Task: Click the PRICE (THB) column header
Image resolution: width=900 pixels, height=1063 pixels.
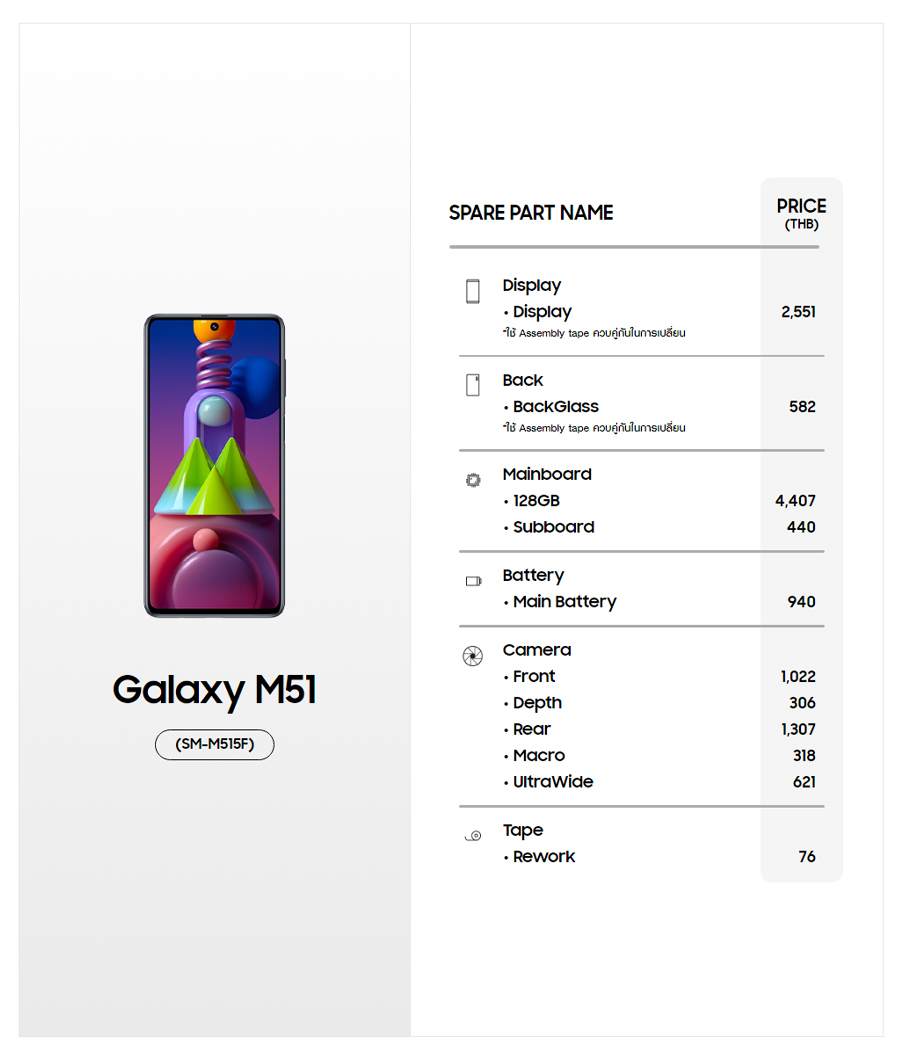Action: coord(801,213)
